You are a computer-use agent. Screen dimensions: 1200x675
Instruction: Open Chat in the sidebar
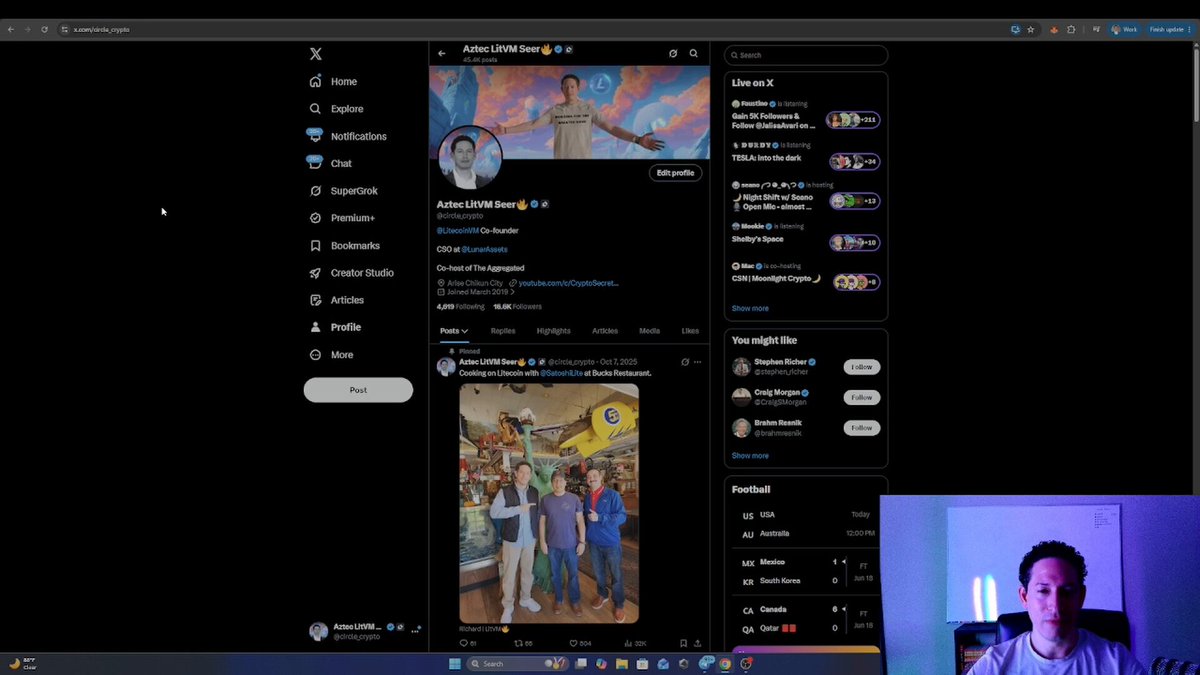[330, 163]
